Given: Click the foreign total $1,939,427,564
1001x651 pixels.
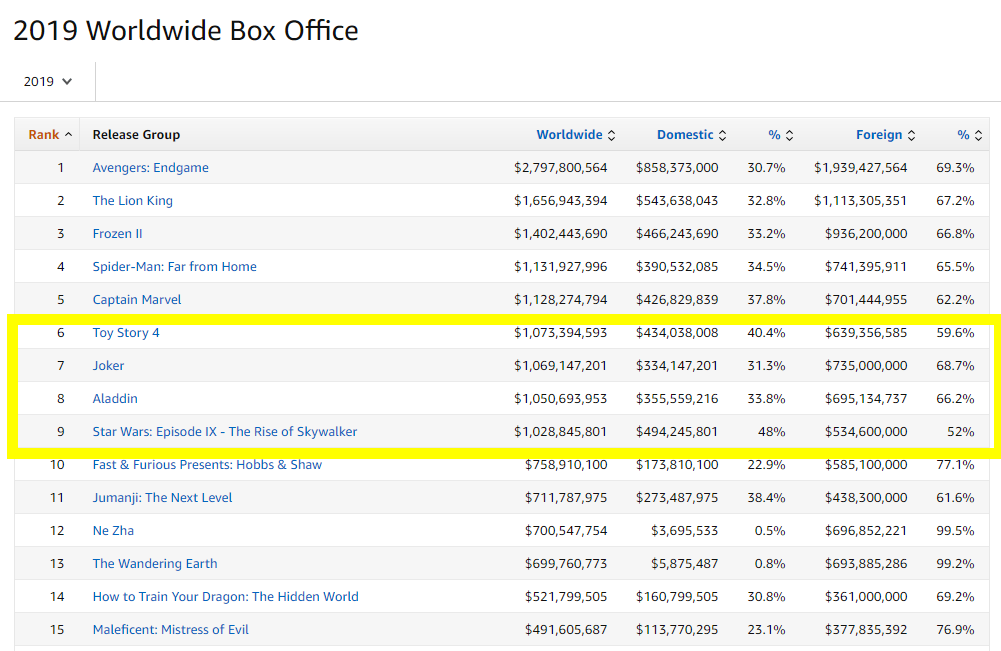Looking at the screenshot, I should [861, 168].
